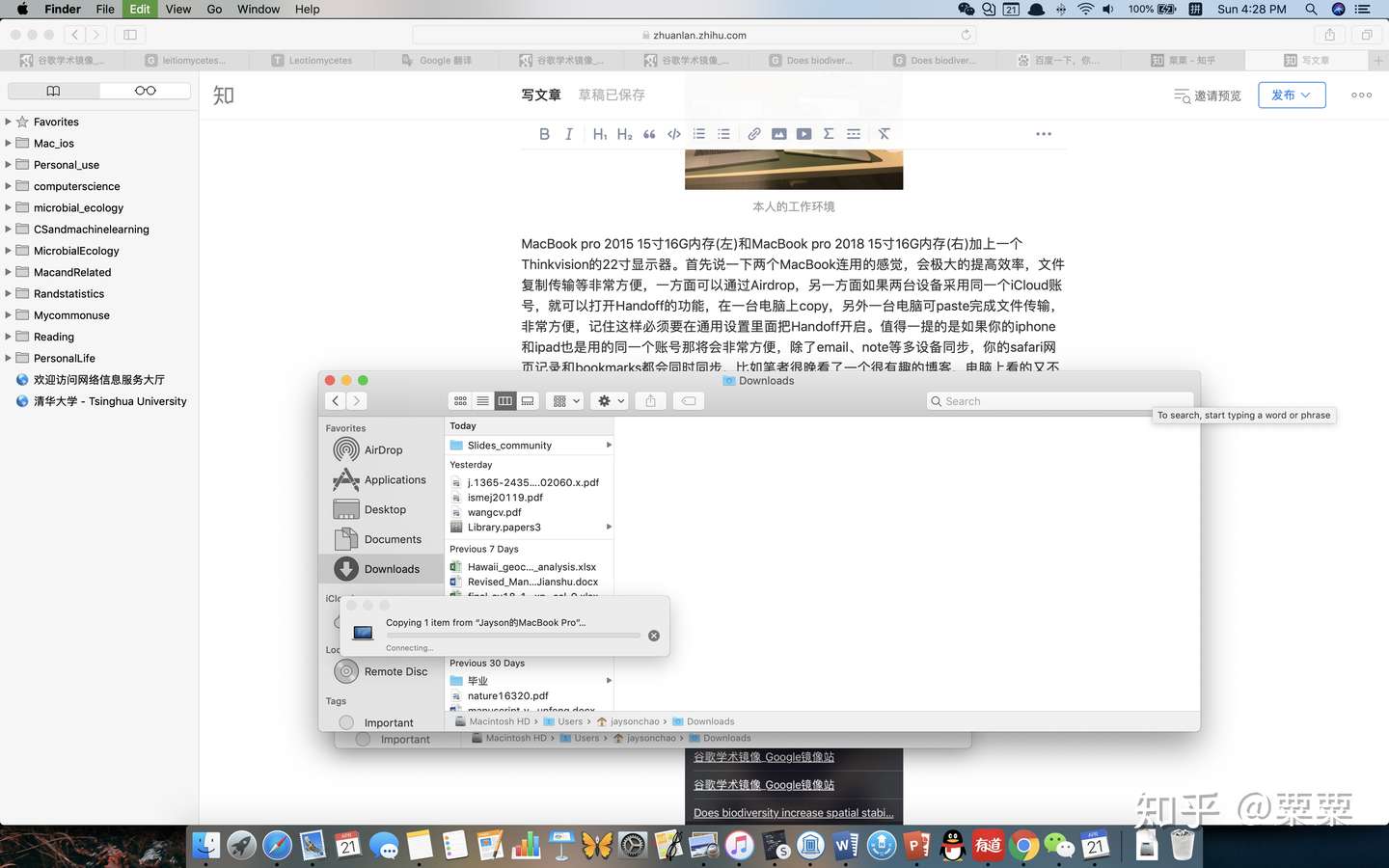The width and height of the screenshot is (1389, 868).
Task: Open the View menu
Action: (x=178, y=9)
